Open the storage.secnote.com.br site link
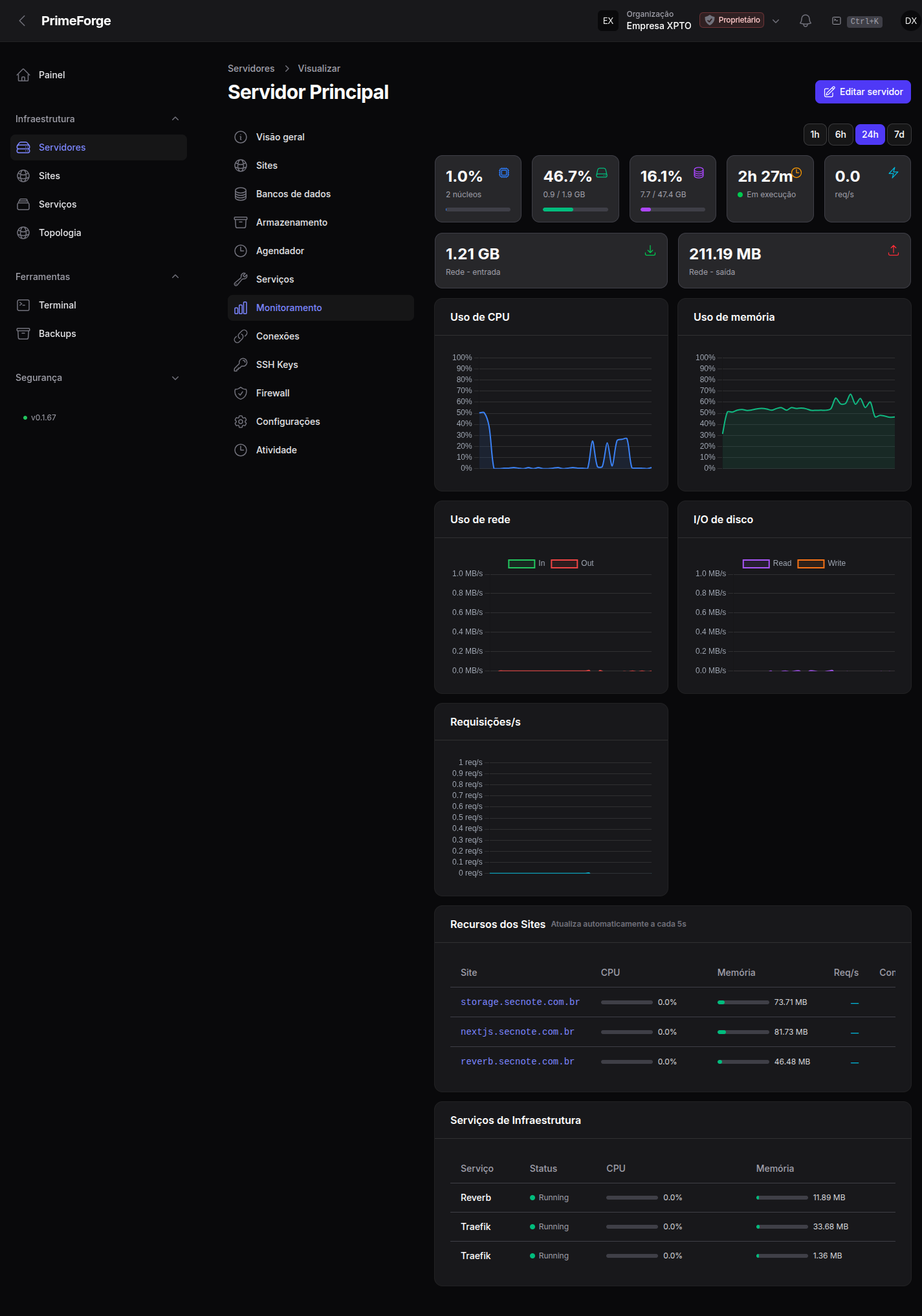Screen dimensions: 922x1316 pos(520,1002)
